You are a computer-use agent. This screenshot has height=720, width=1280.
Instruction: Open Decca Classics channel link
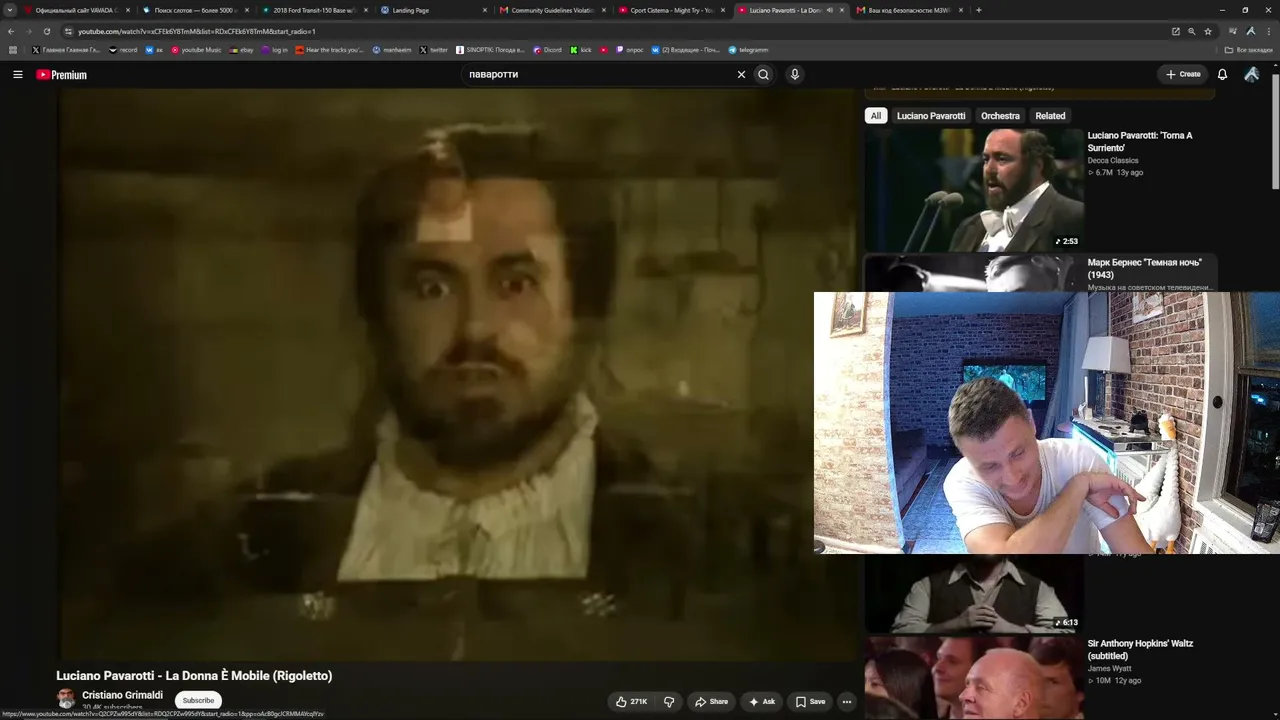coord(1113,160)
